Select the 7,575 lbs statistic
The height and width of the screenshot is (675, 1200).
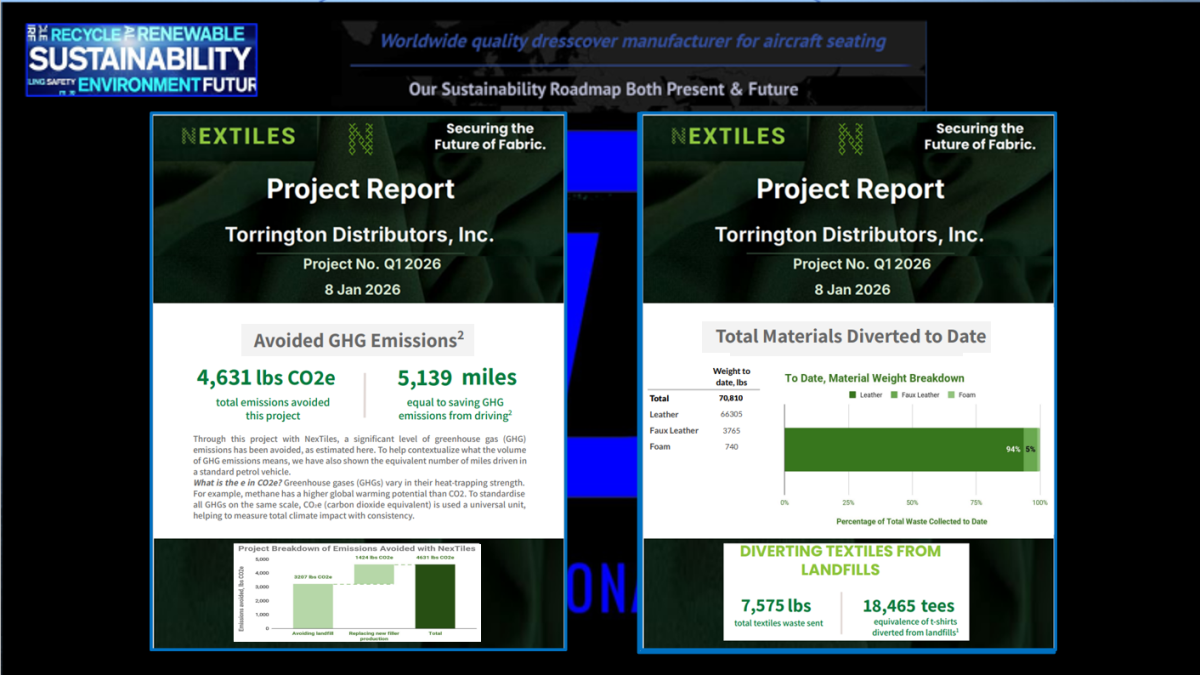(776, 606)
